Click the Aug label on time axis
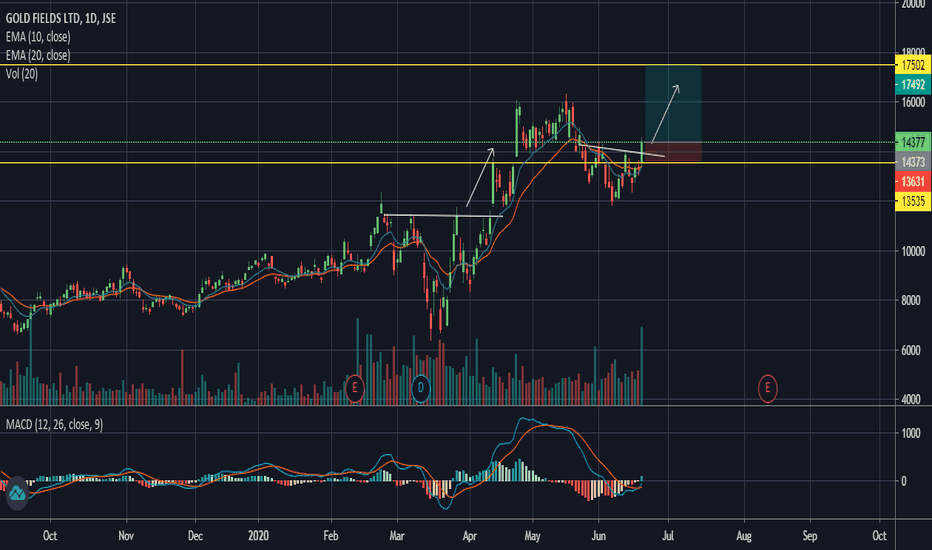932x550 pixels. [744, 536]
